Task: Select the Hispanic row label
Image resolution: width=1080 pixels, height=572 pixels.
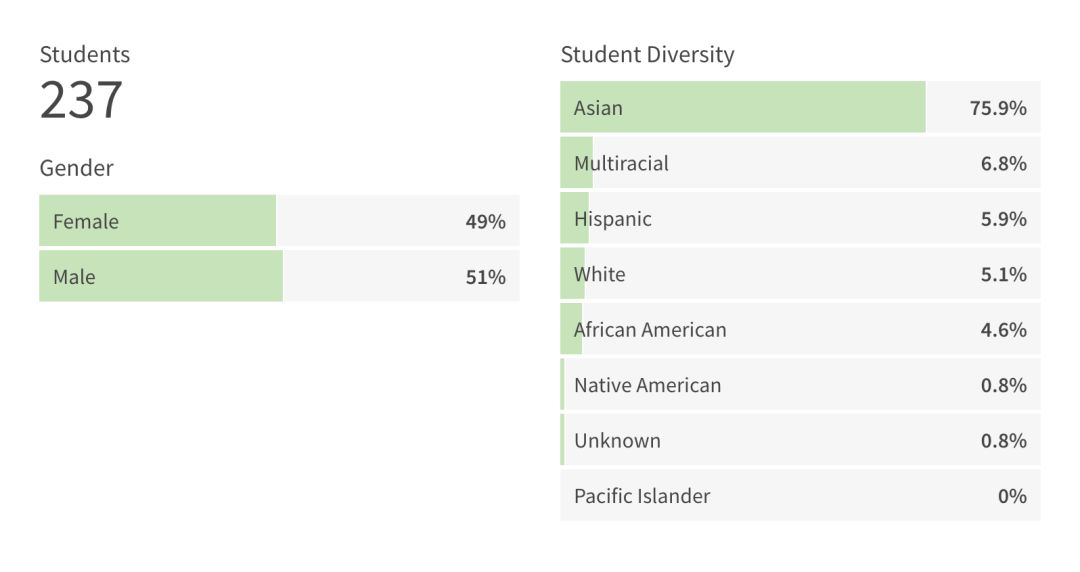Action: point(612,219)
